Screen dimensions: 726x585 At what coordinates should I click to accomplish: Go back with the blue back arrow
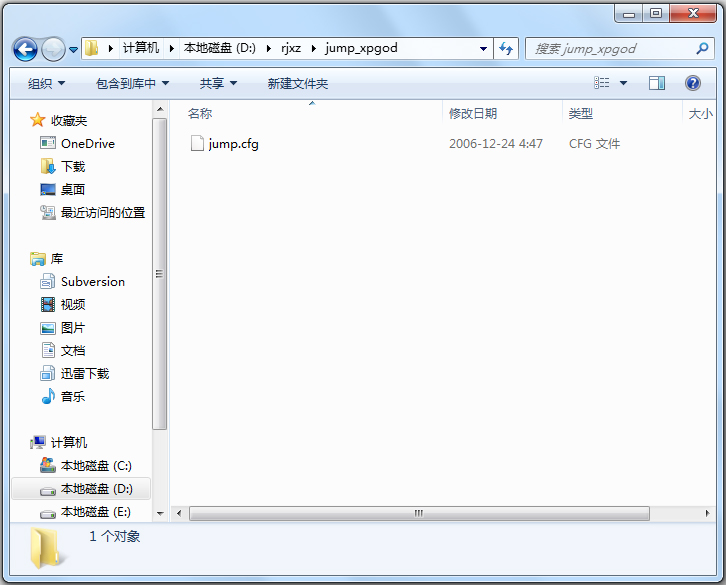click(x=25, y=49)
